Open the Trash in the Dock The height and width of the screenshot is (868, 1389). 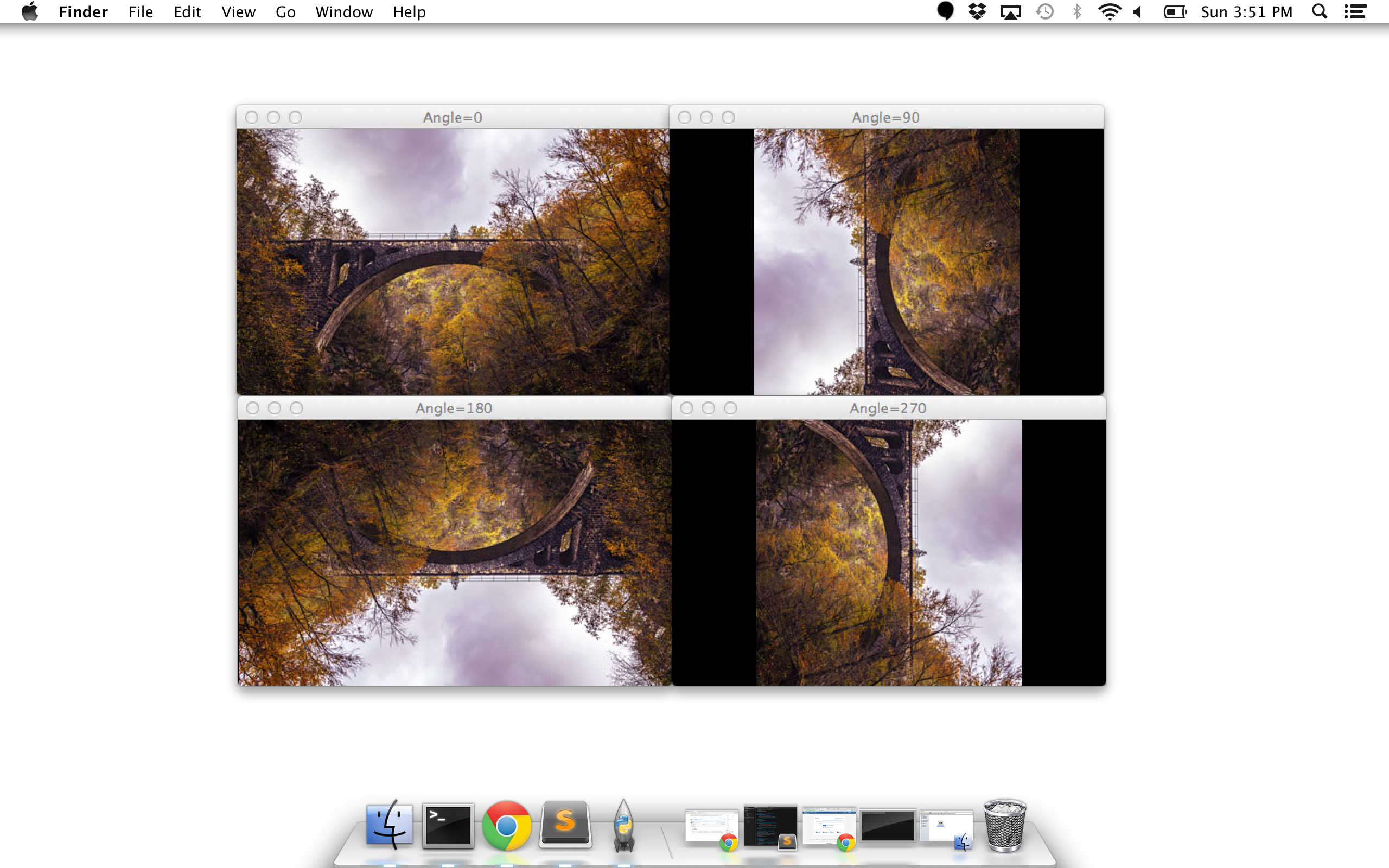(x=1004, y=826)
